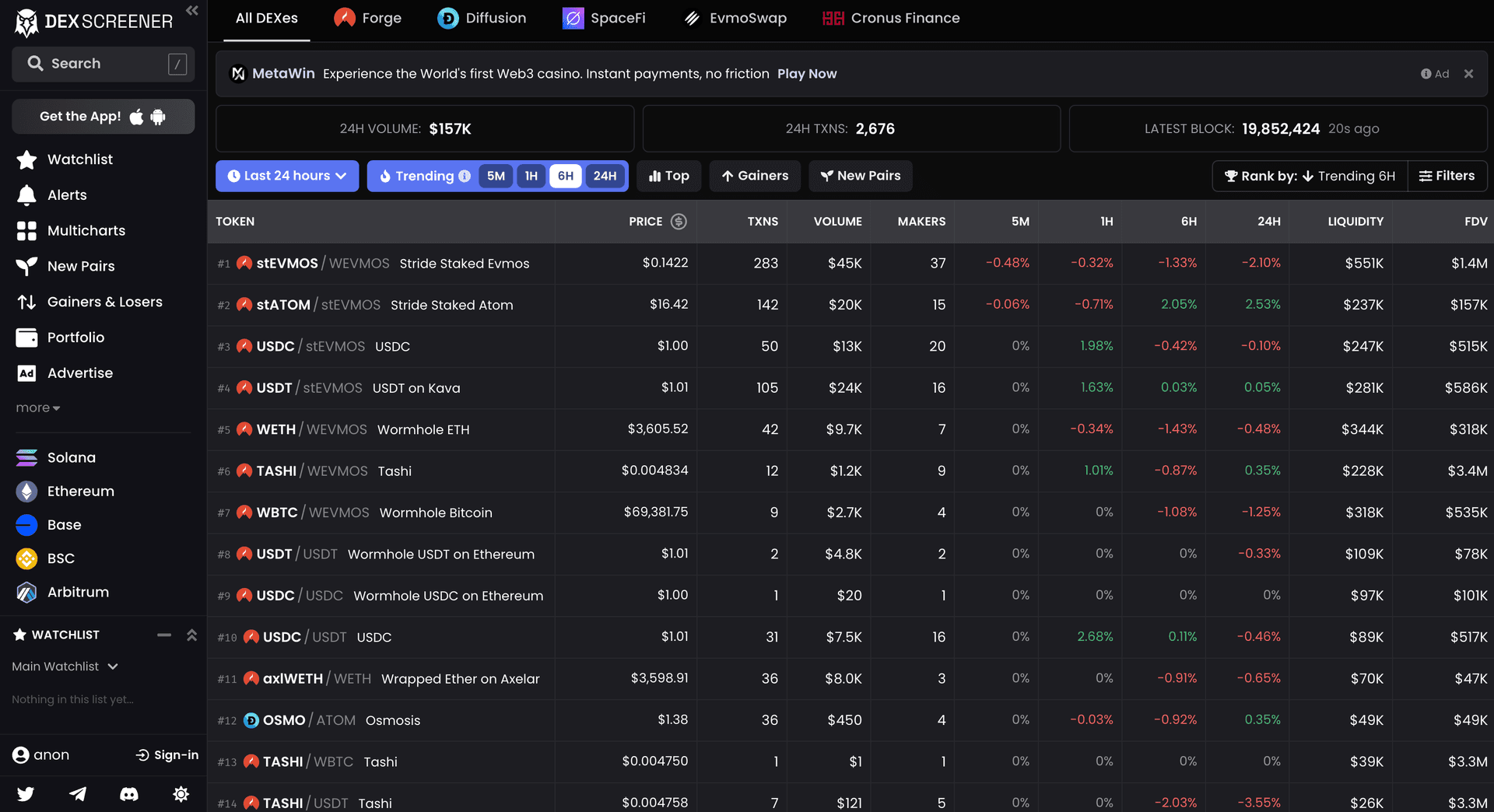
Task: Open stEVMOS / WEVMOS pair row
Action: coord(850,264)
